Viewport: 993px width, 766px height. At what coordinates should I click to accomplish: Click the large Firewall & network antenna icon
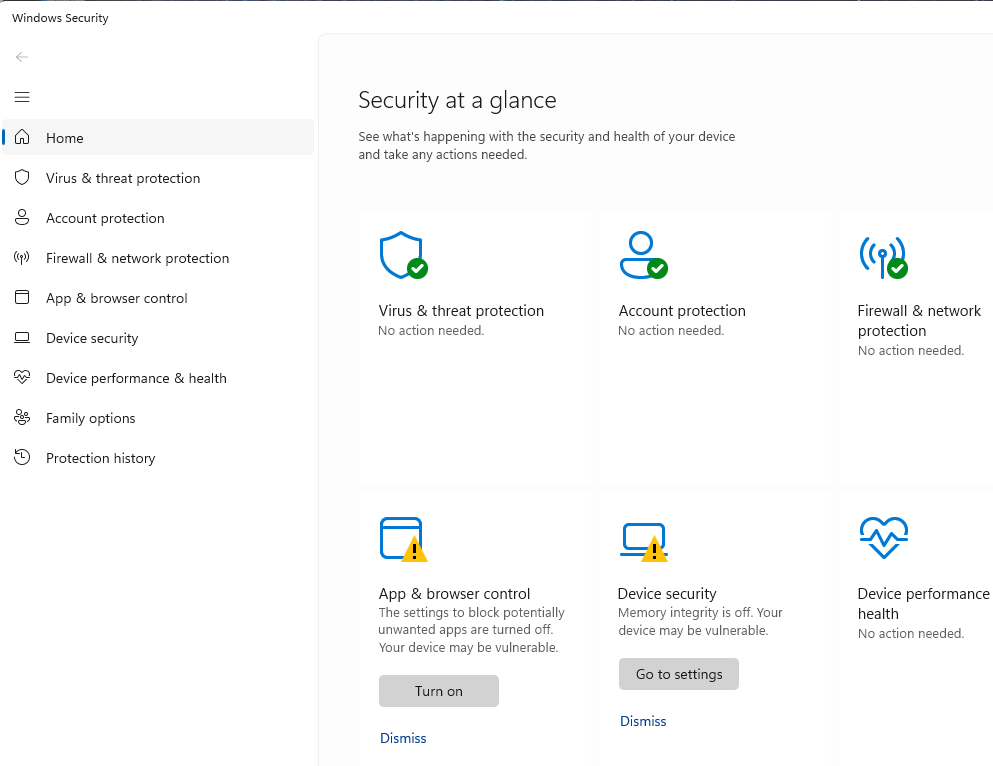coord(883,257)
